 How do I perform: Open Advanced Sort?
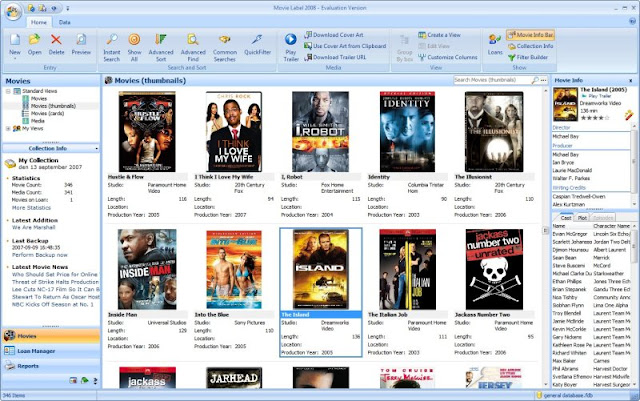pyautogui.click(x=161, y=47)
